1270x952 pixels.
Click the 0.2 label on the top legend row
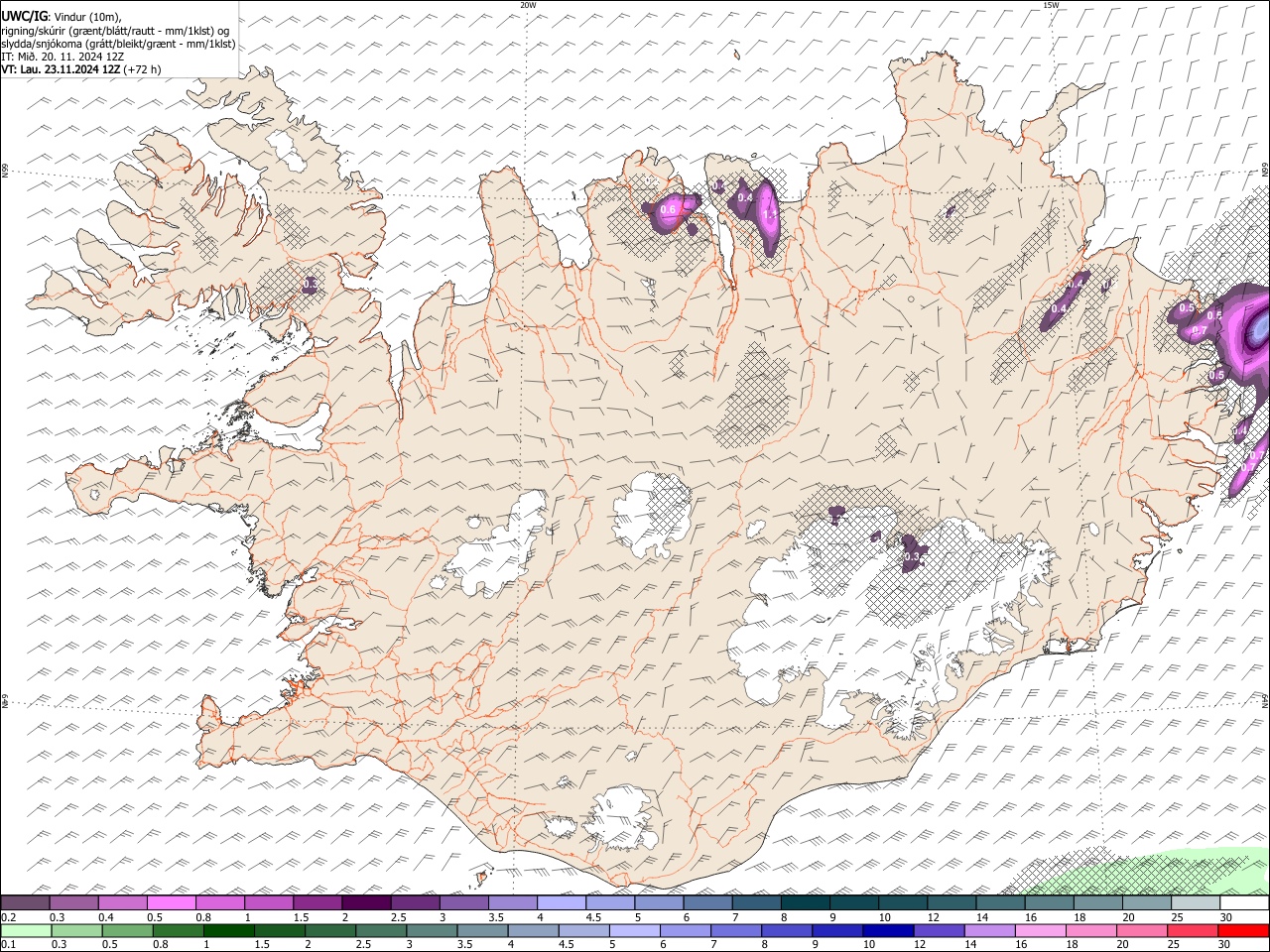click(x=8, y=917)
